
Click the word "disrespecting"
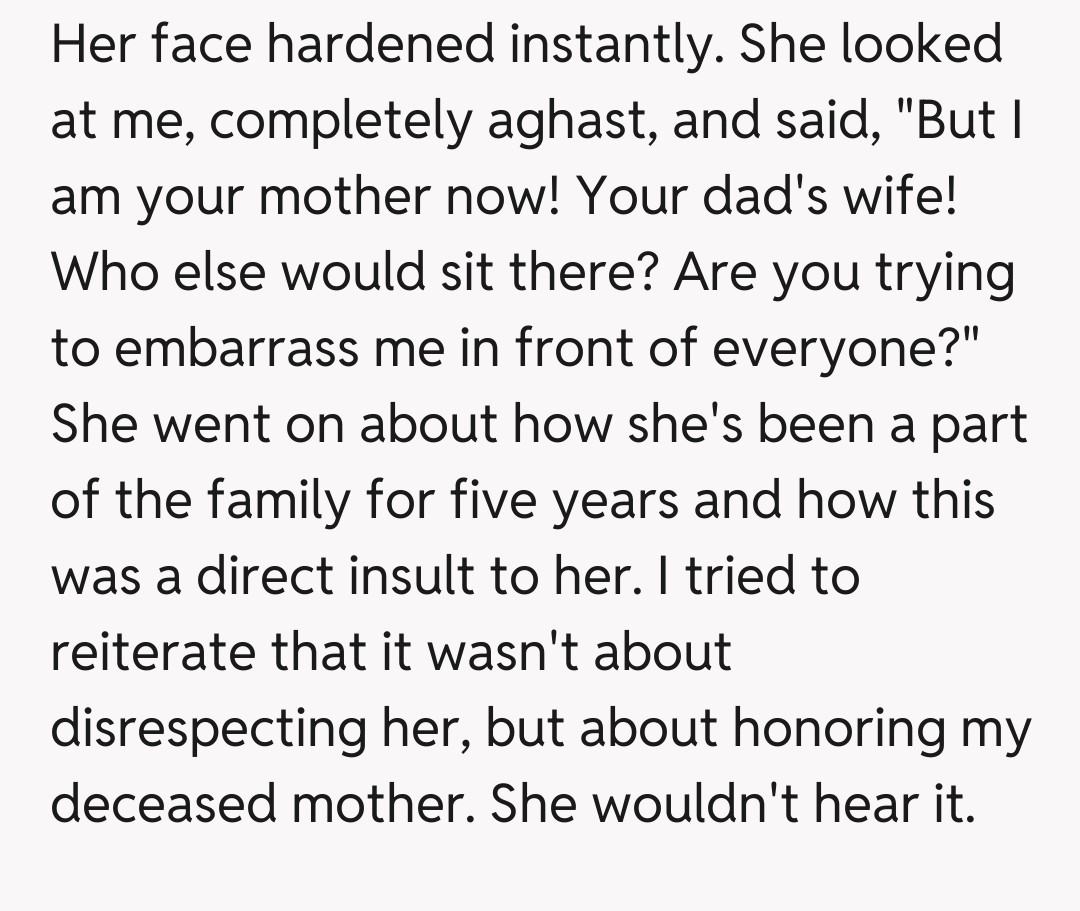click(207, 729)
